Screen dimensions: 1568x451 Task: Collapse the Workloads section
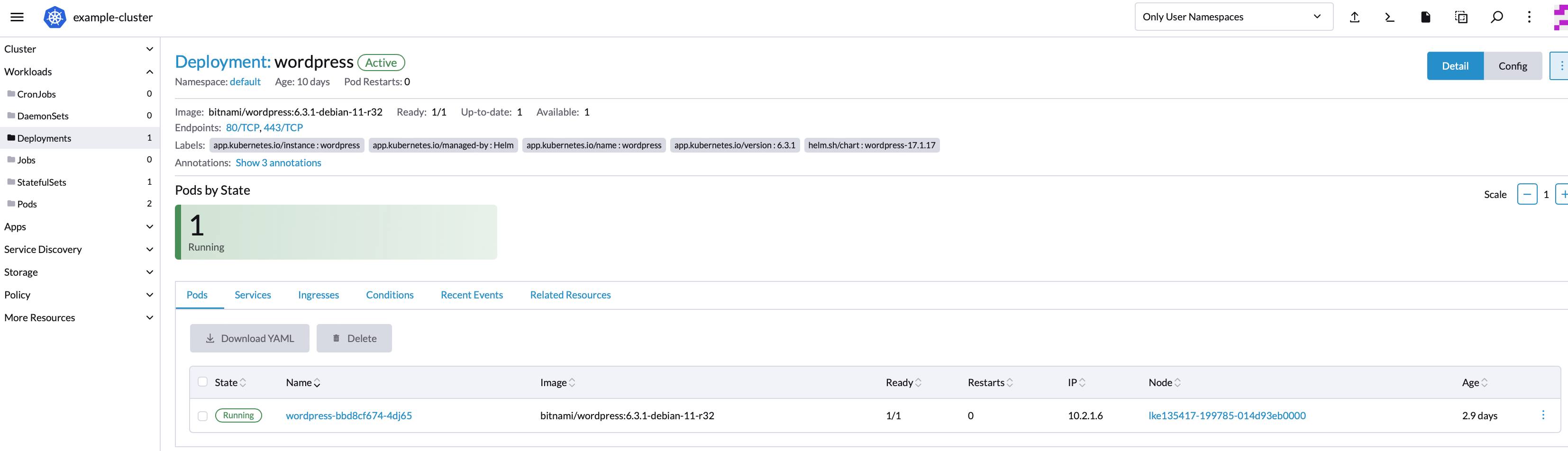tap(150, 71)
